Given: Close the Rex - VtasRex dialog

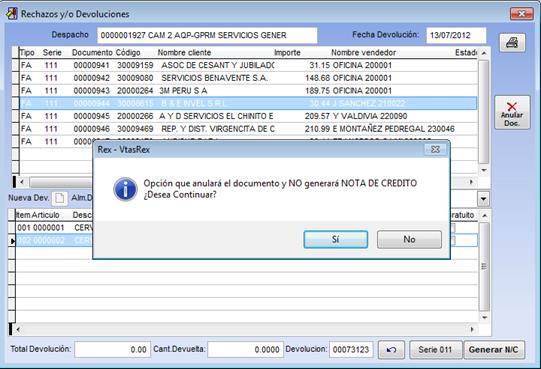Looking at the screenshot, I should (435, 149).
